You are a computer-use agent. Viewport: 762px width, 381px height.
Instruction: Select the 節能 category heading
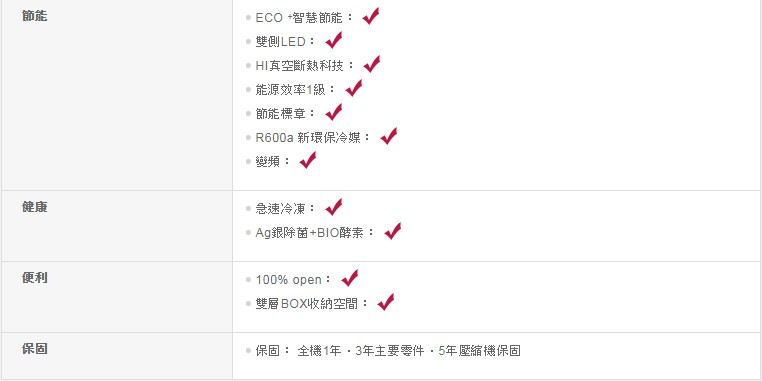pyautogui.click(x=35, y=16)
